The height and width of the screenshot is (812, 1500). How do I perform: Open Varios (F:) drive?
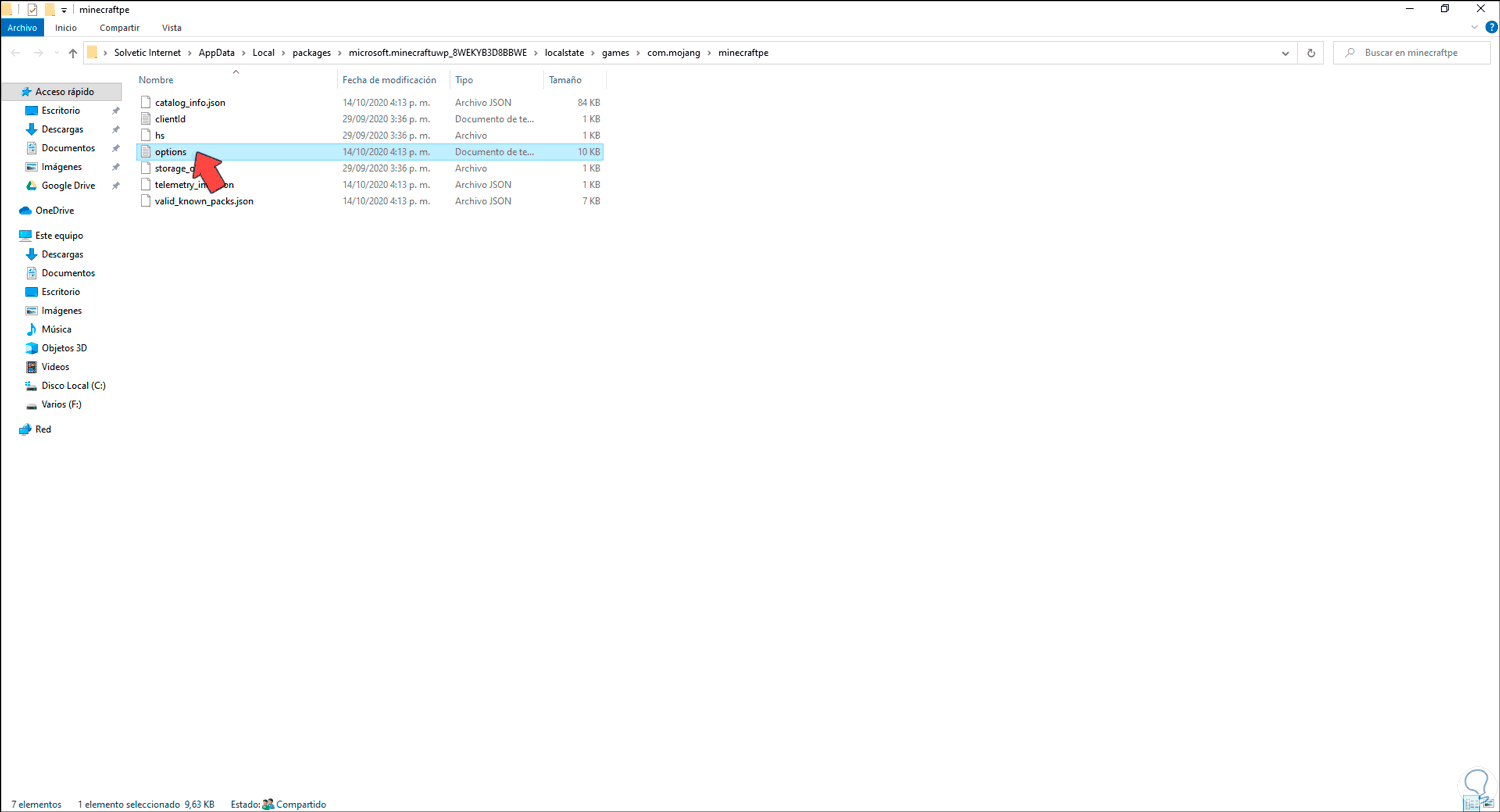point(61,404)
